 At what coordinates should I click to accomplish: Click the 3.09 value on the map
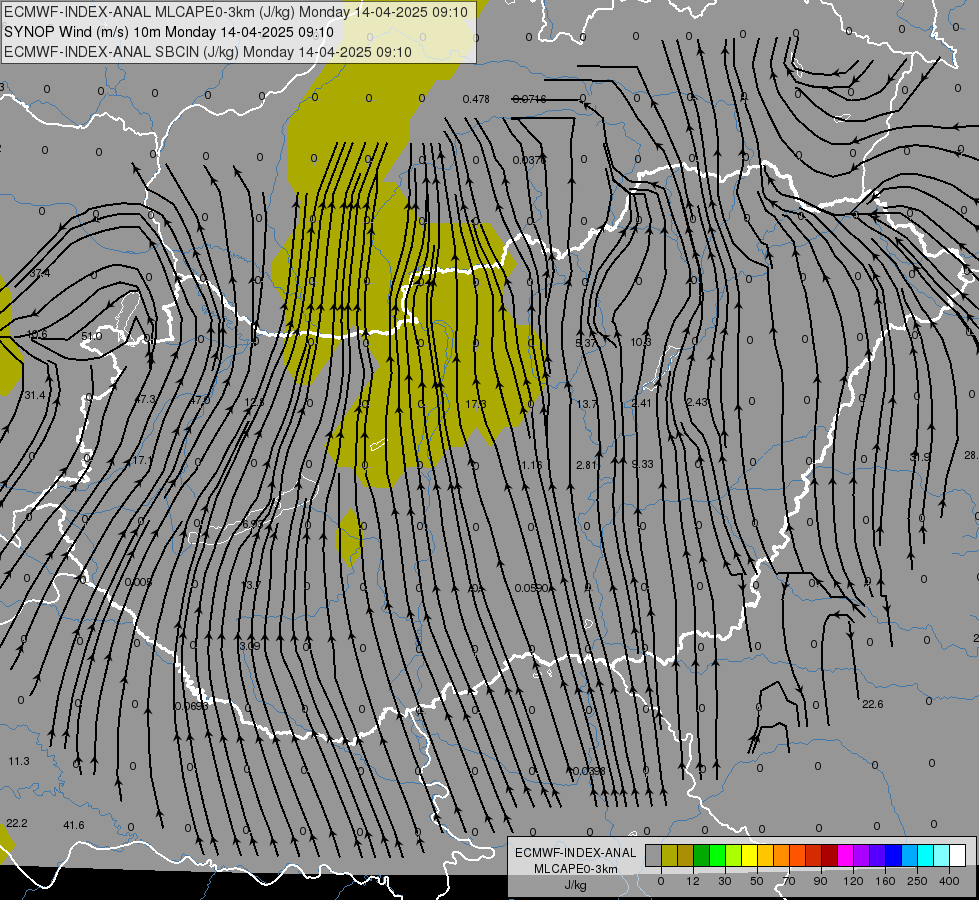point(250,645)
